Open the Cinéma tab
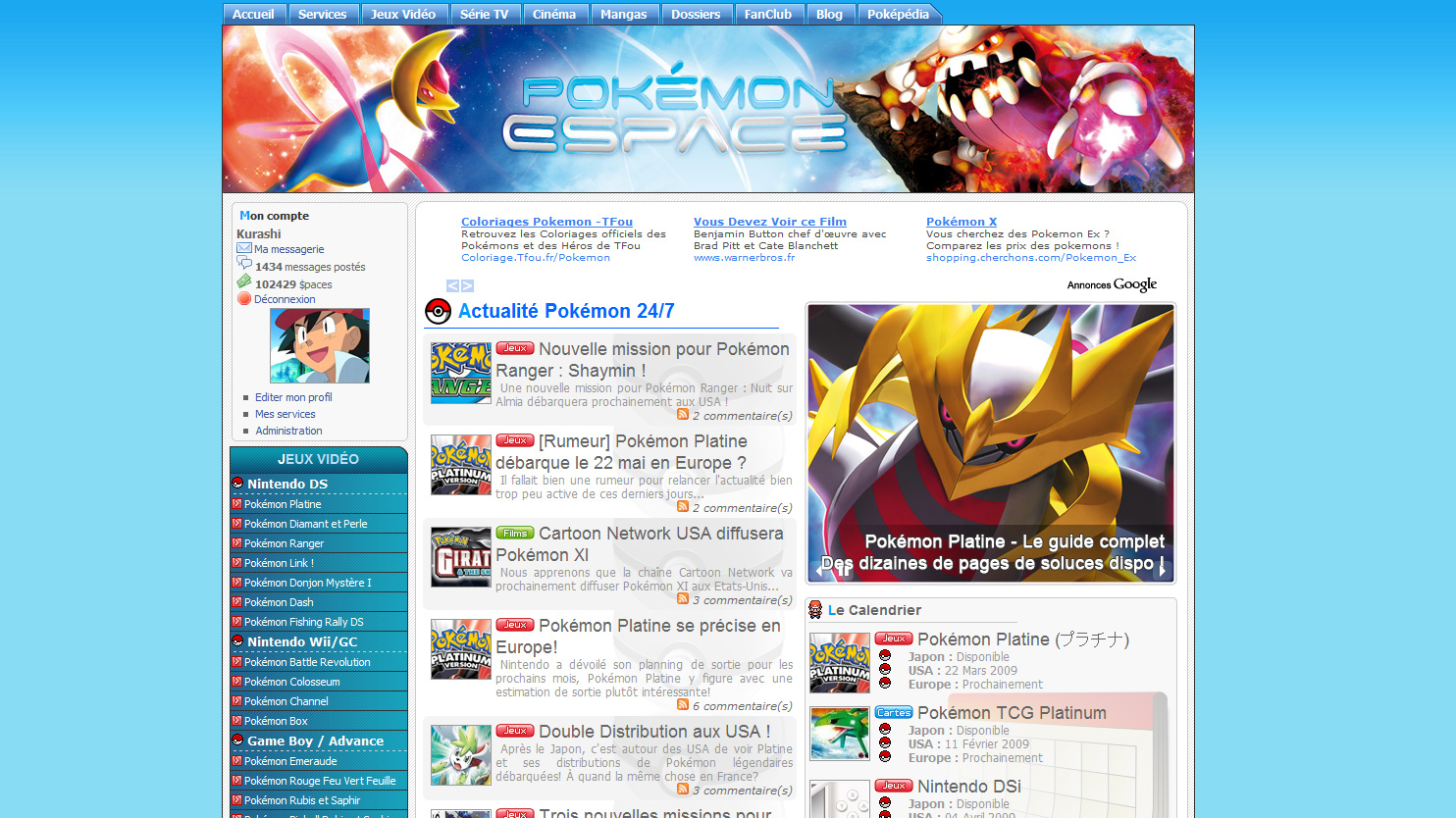This screenshot has width=1456, height=818. [x=554, y=14]
